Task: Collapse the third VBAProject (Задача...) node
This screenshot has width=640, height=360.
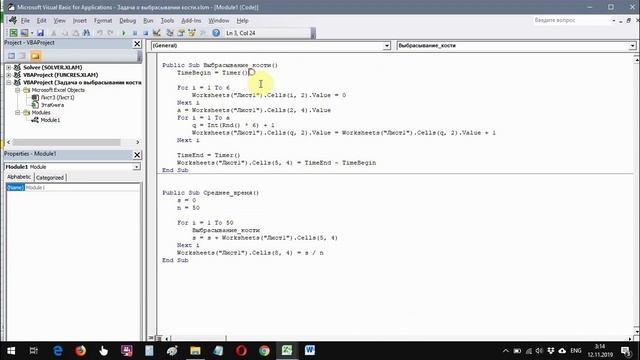Action: (9, 82)
